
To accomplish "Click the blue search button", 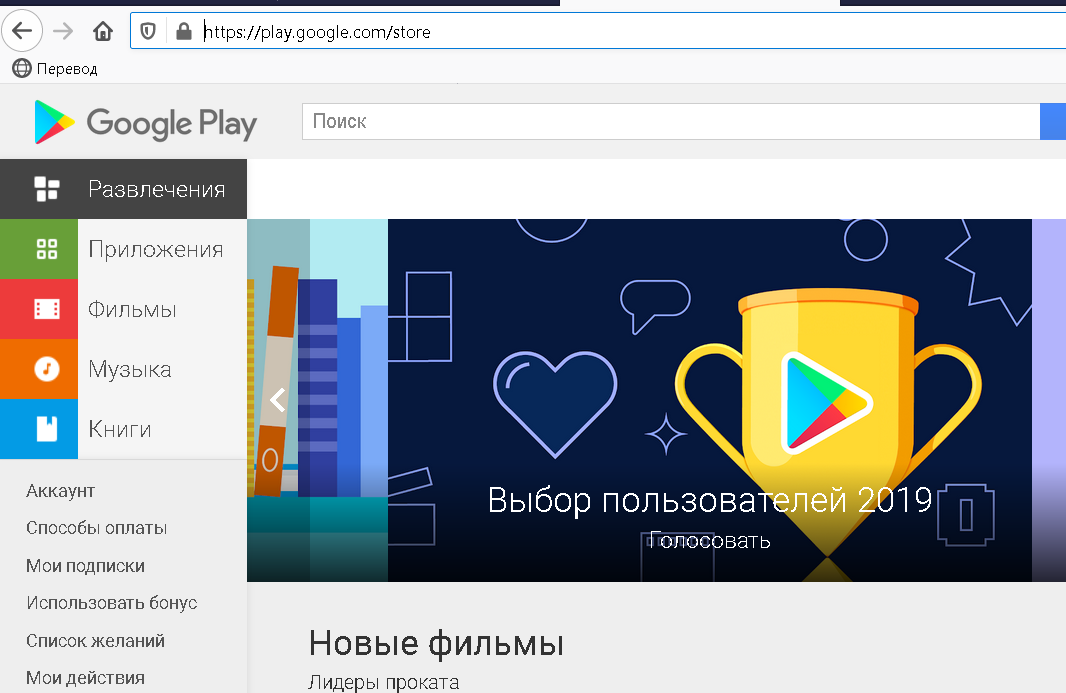I will tap(1053, 122).
